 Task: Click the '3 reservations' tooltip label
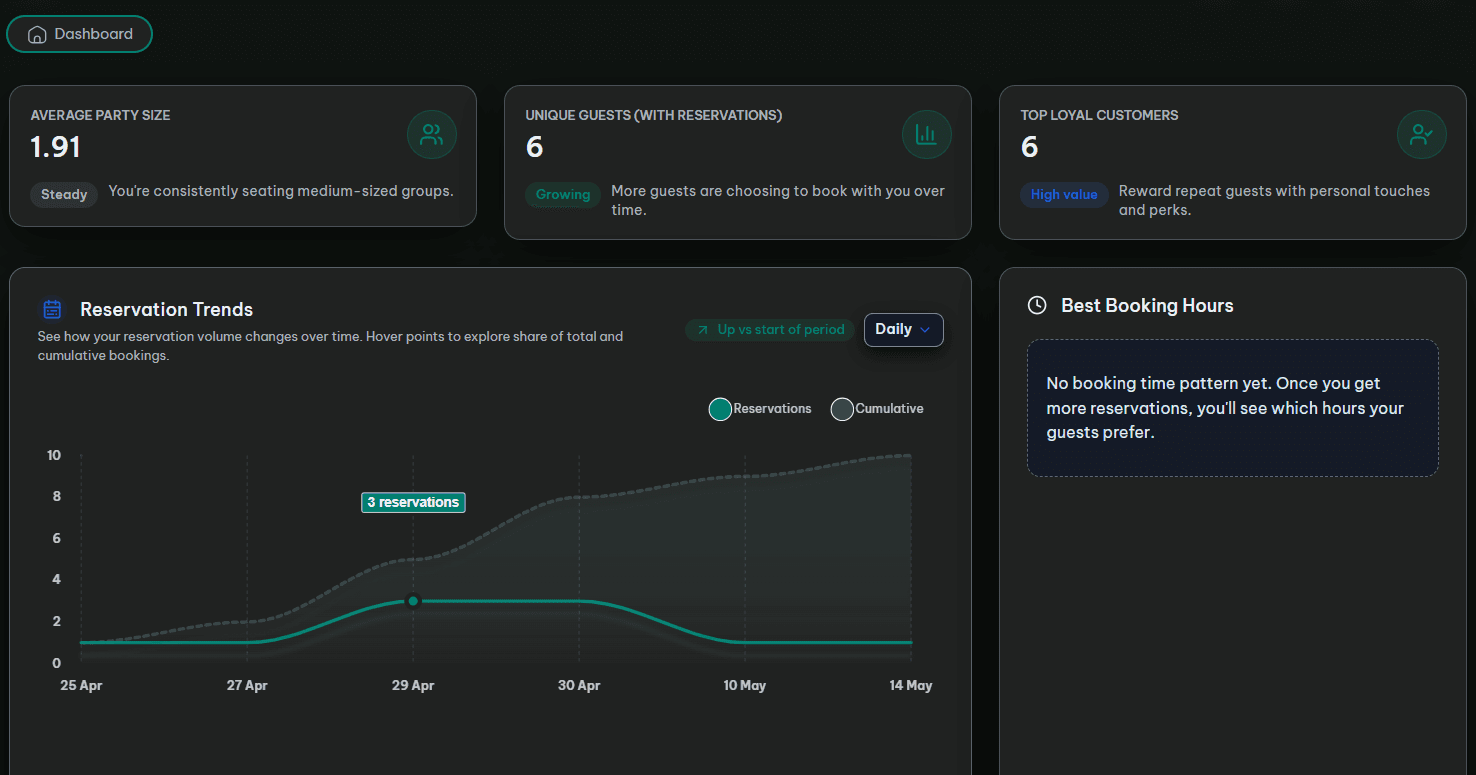[413, 502]
